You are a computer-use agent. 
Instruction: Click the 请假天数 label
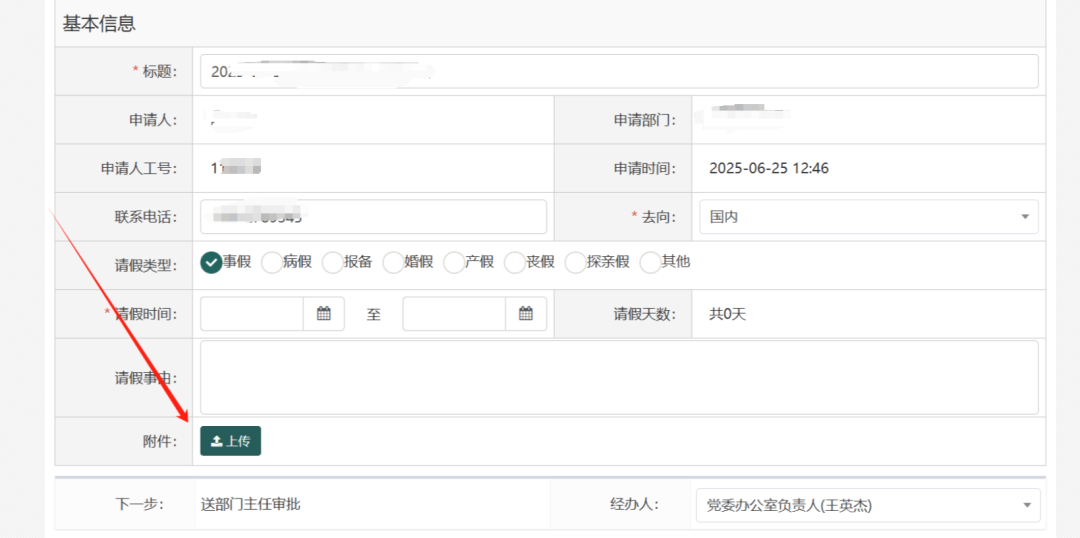(x=645, y=315)
